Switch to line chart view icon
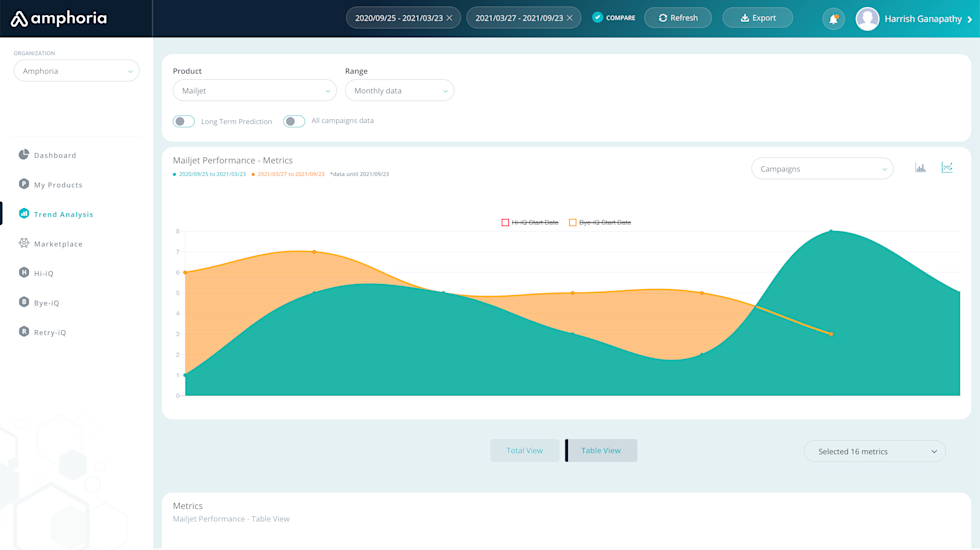This screenshot has height=550, width=980. [947, 168]
